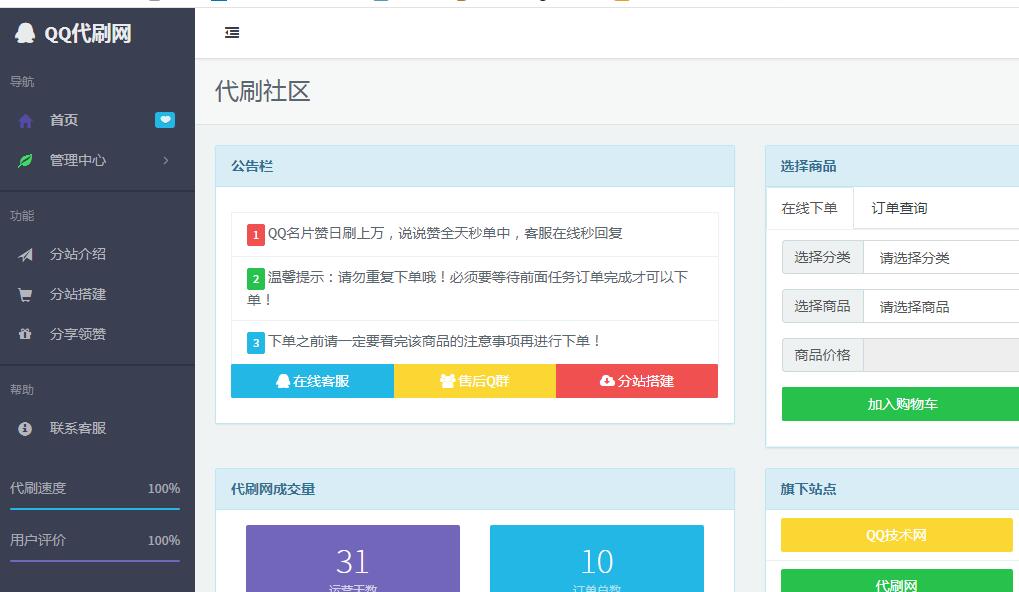The height and width of the screenshot is (592, 1019).
Task: Click the info circle icon for 联系客服
Action: [x=25, y=429]
